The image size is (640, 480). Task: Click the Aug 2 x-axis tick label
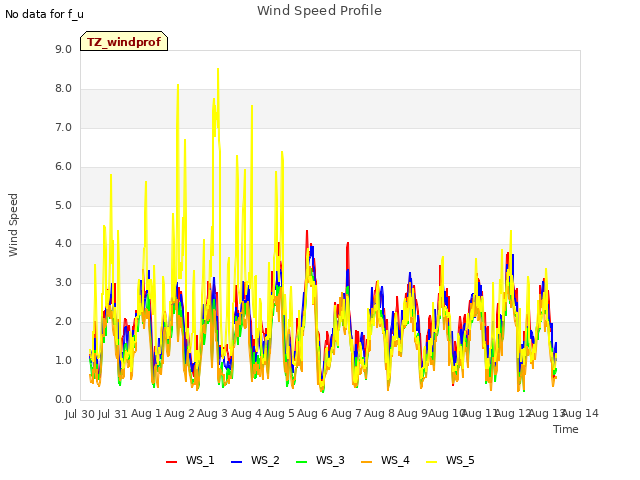pos(179,413)
